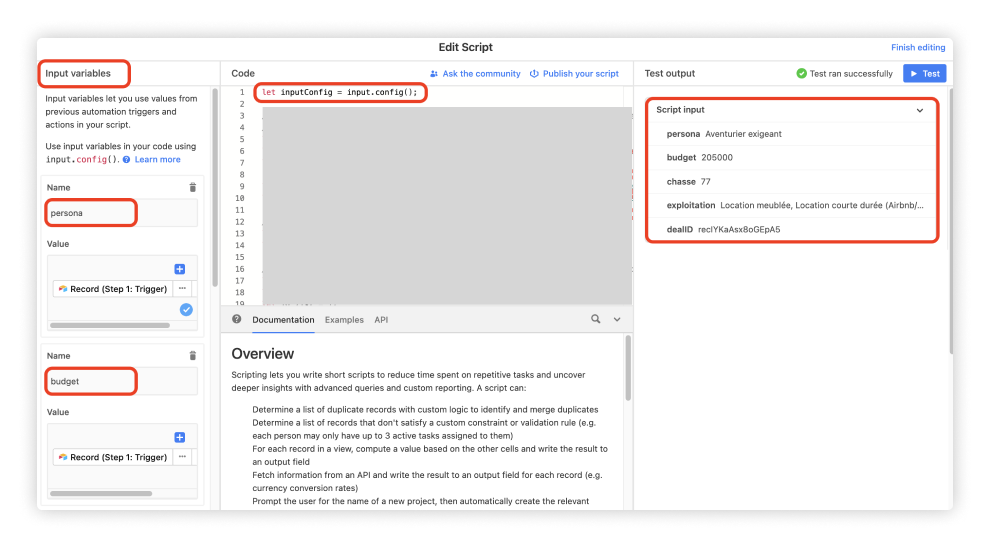
Task: Collapse the documentation panel with chevron
Action: (x=617, y=320)
